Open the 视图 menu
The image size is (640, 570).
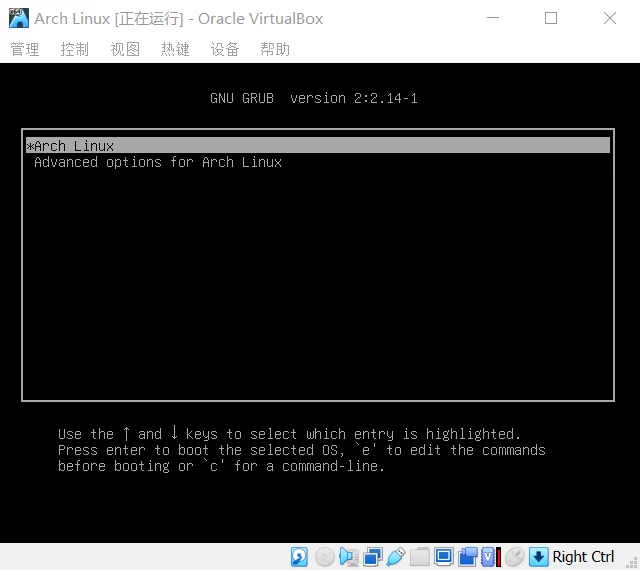click(125, 49)
